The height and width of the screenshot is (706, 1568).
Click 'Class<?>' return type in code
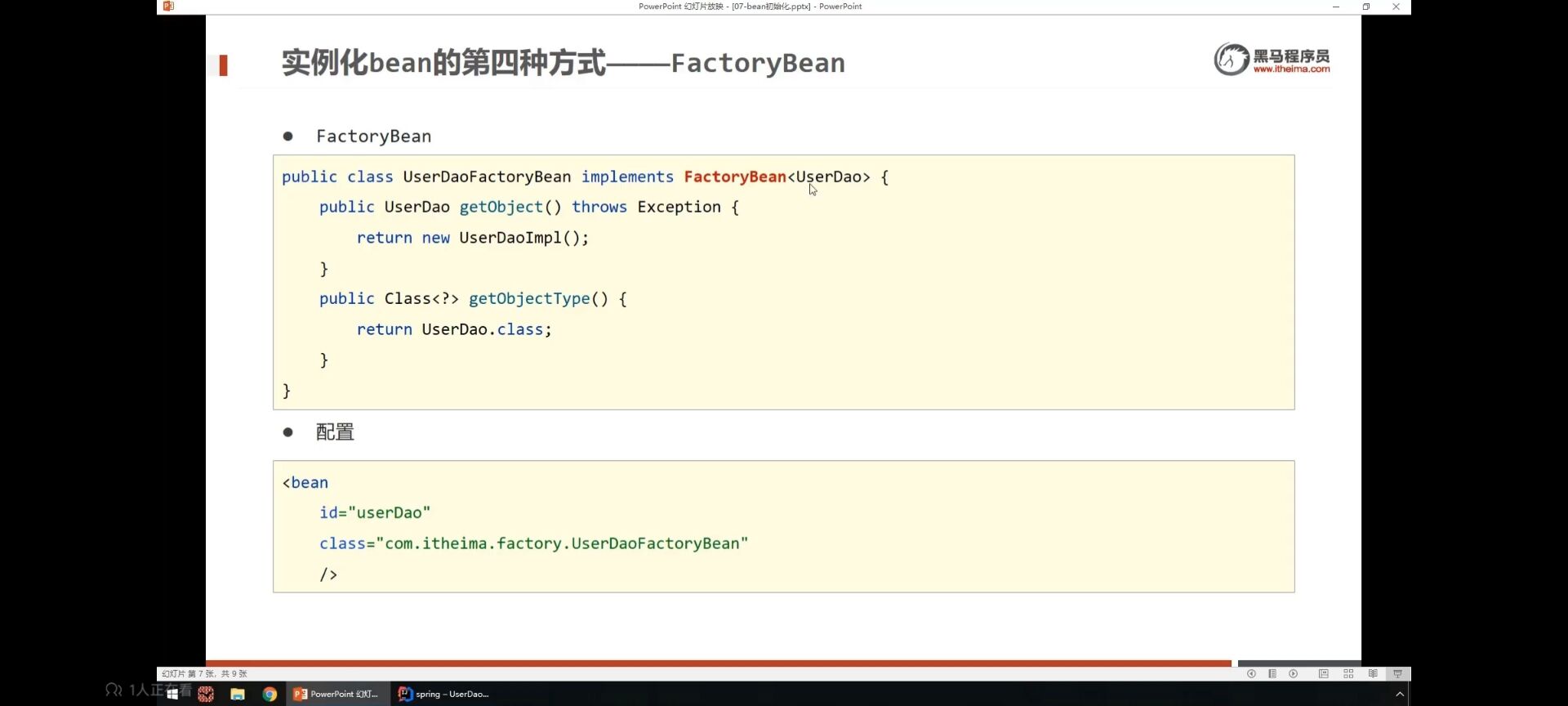pyautogui.click(x=421, y=299)
